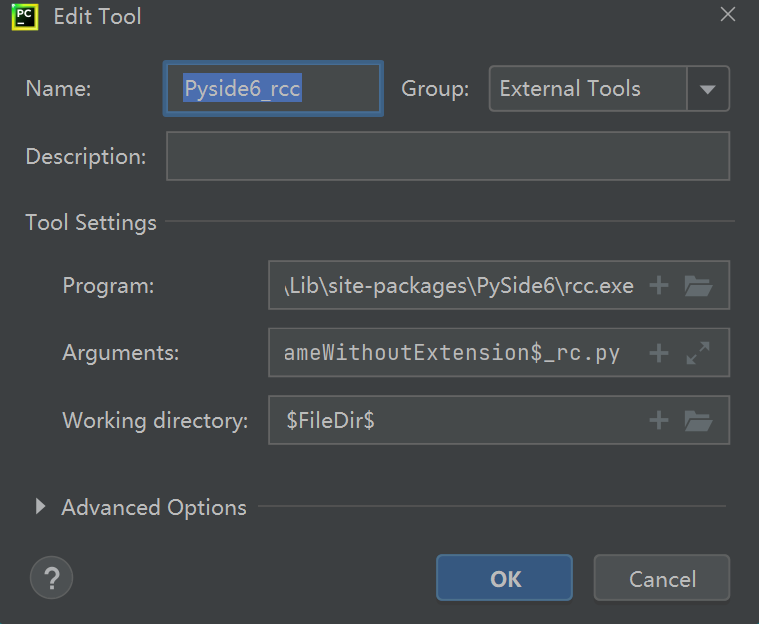Click the insert macro plus in Program field

point(658,285)
